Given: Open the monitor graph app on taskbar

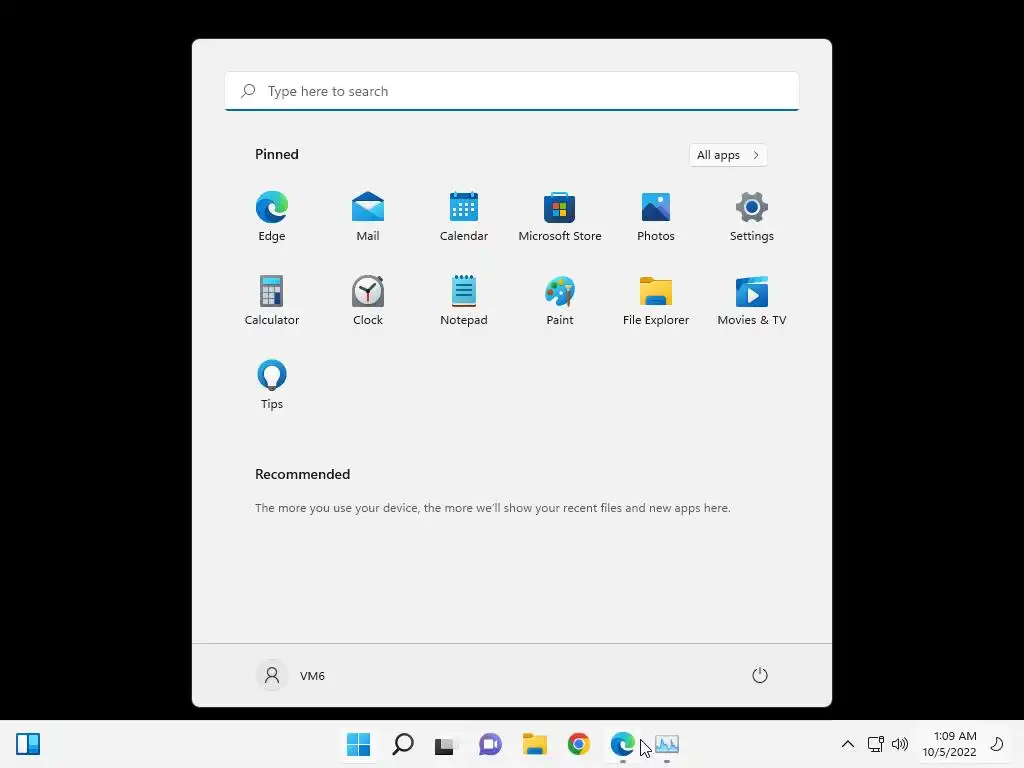Looking at the screenshot, I should pyautogui.click(x=667, y=744).
